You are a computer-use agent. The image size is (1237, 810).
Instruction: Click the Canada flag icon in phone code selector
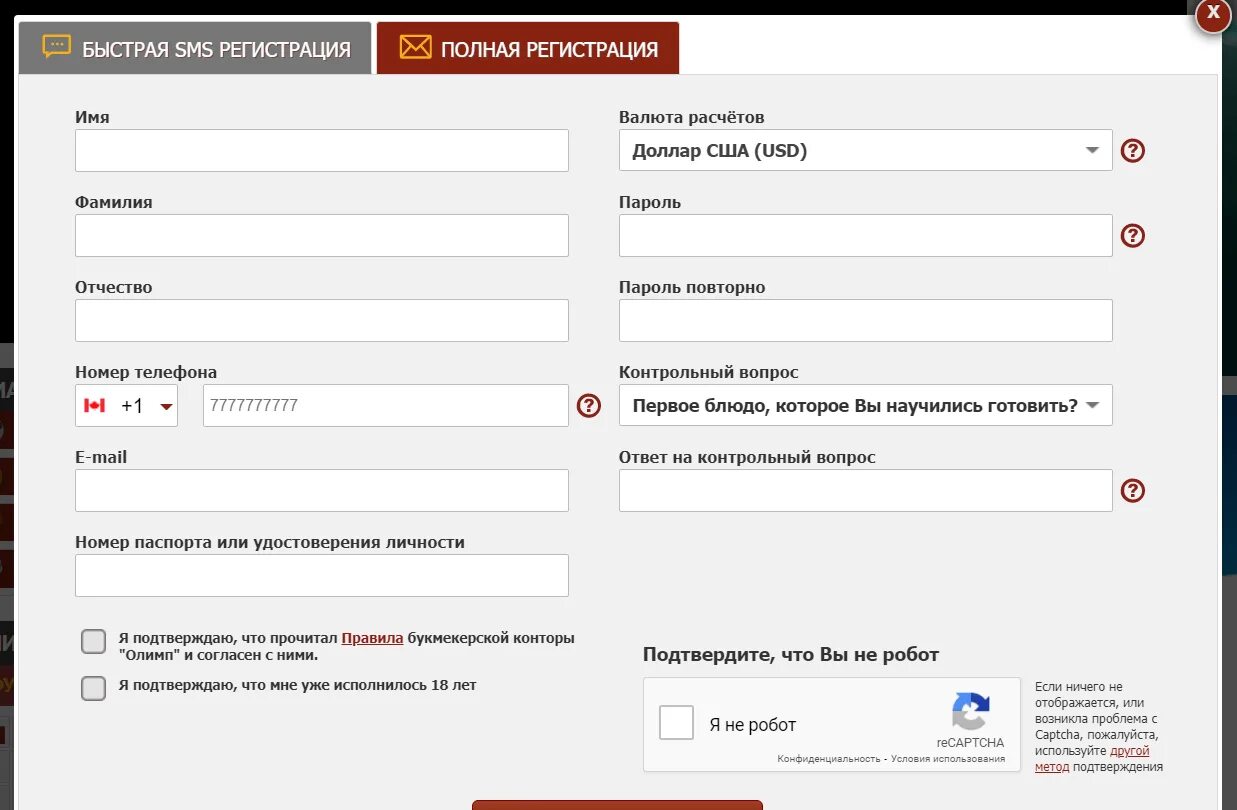(x=95, y=406)
